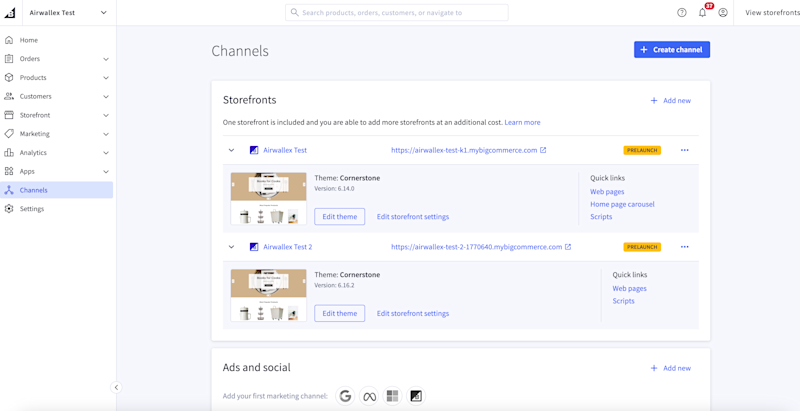
Task: Expand the Storefront submenu chevron
Action: pos(106,115)
